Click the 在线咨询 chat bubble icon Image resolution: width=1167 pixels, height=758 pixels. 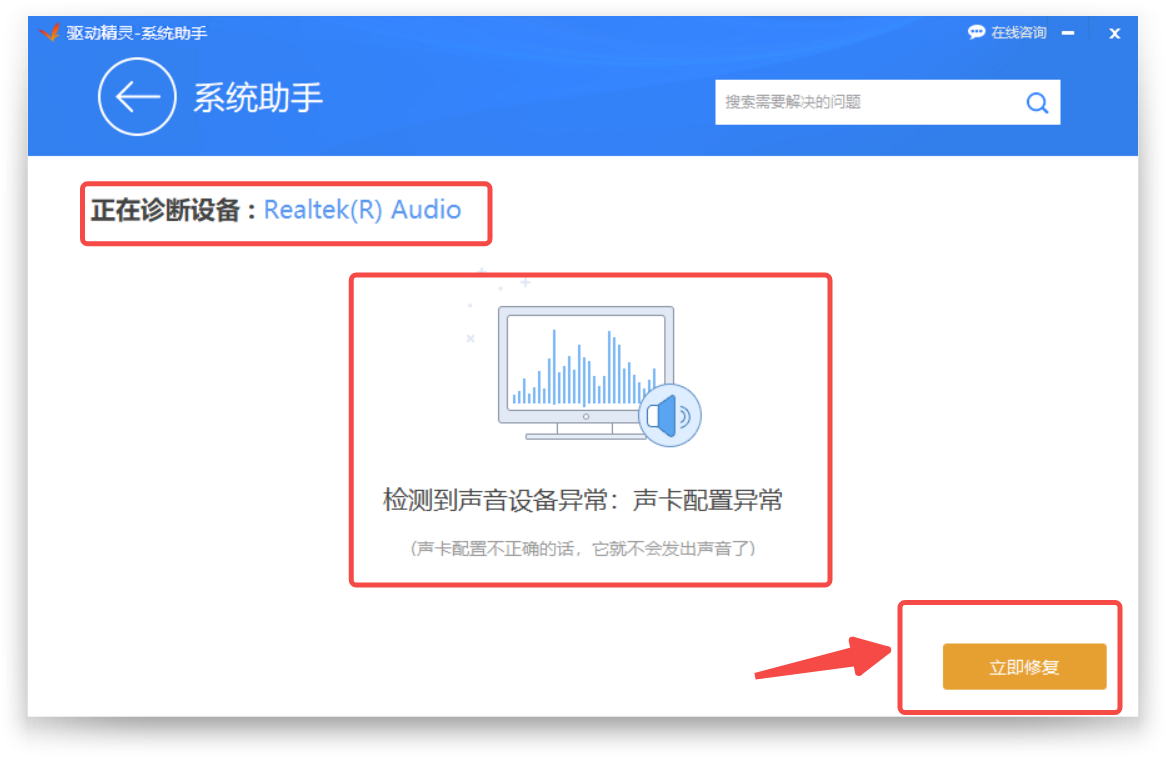(x=976, y=33)
